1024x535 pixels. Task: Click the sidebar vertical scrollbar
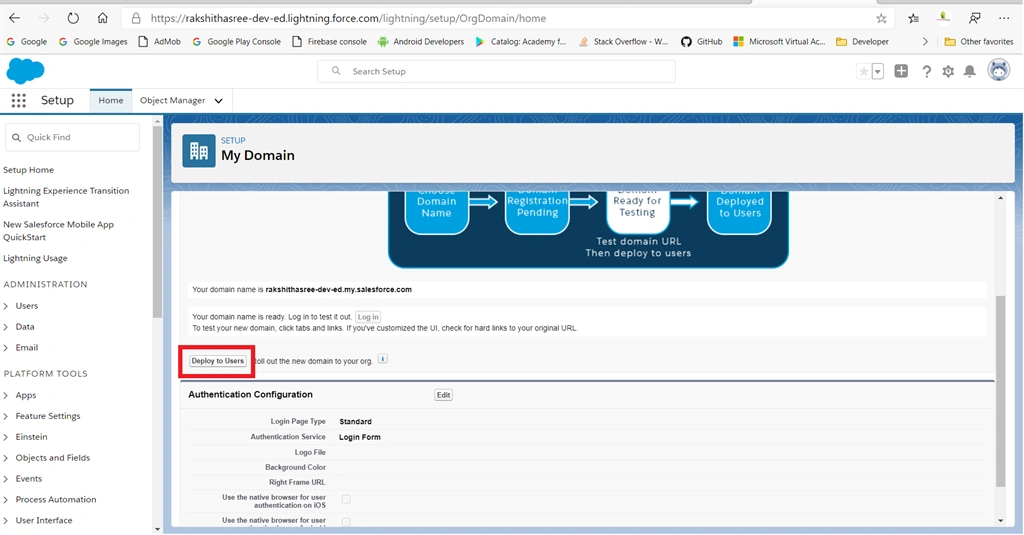click(x=157, y=222)
